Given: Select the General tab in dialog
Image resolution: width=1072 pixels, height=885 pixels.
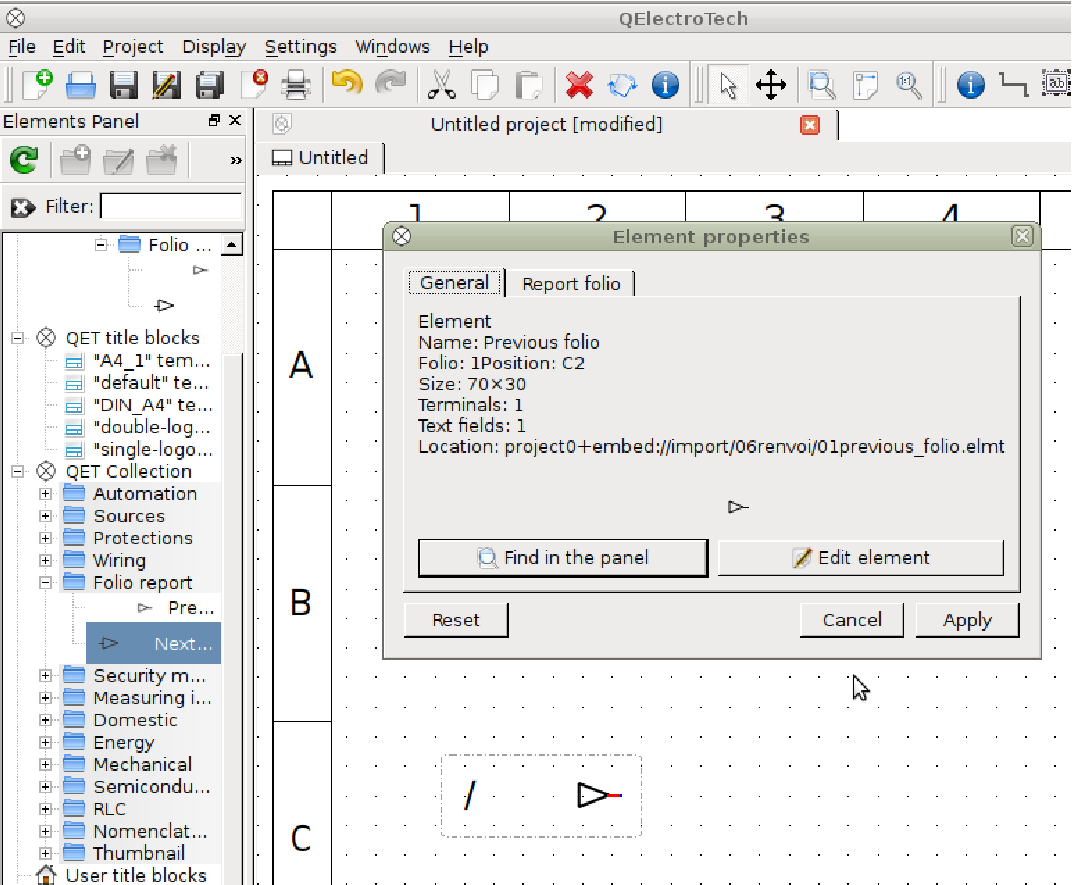Looking at the screenshot, I should click(454, 282).
